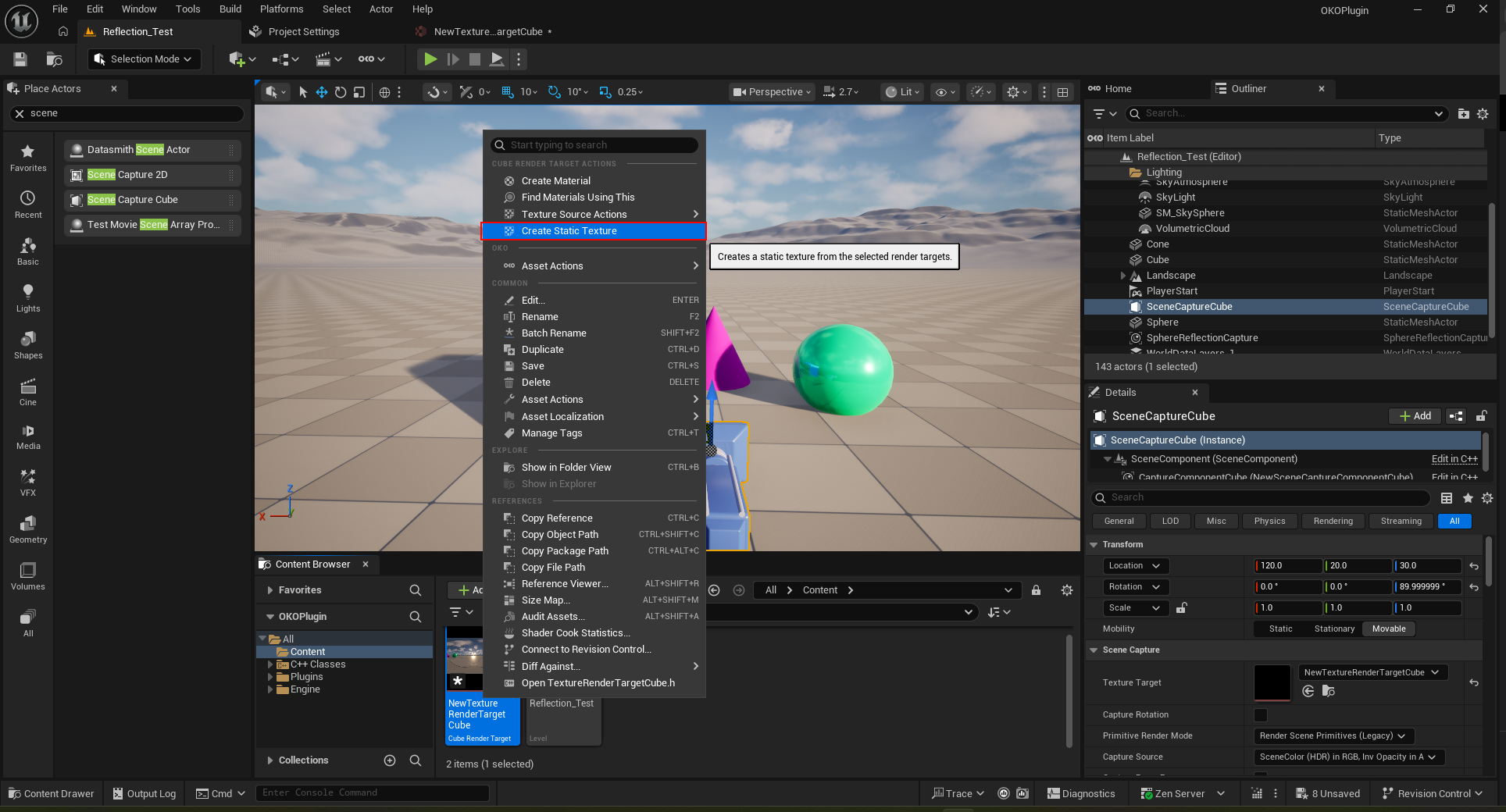This screenshot has width=1506, height=812.
Task: Choose Copy Object Path from context menu
Action: point(594,535)
